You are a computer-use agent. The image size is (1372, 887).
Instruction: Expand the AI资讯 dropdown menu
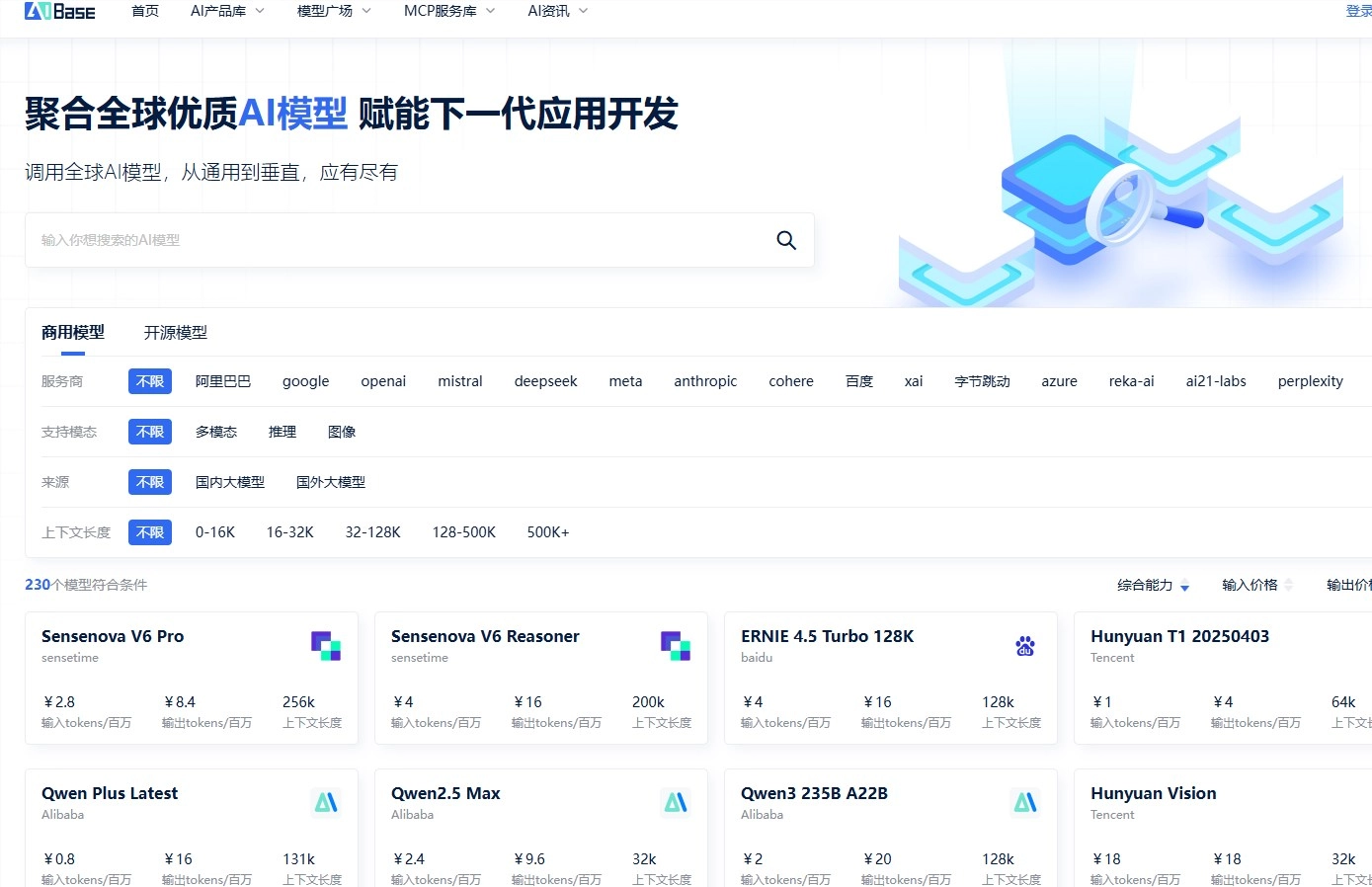558,11
